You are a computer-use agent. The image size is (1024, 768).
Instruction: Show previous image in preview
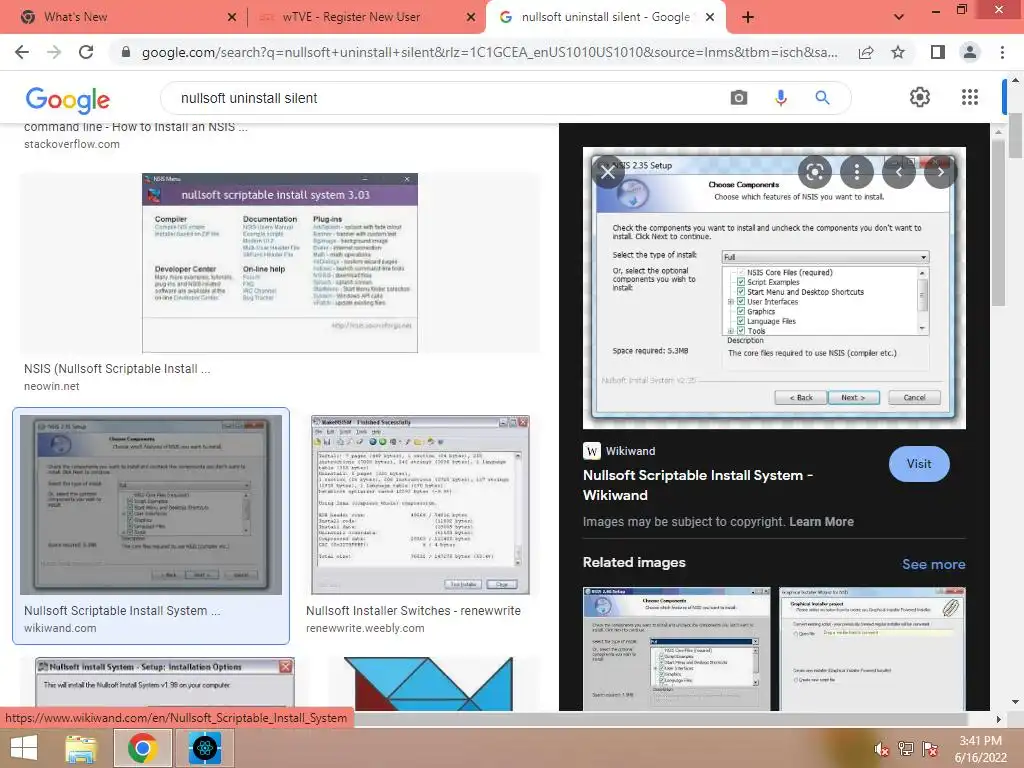[x=899, y=172]
